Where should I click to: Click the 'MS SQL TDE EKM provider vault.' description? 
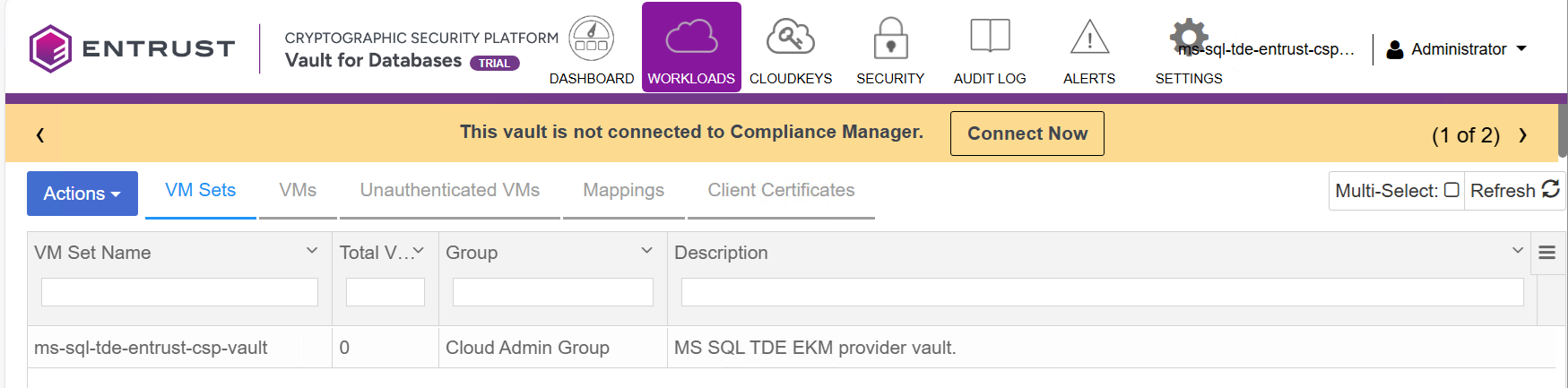tap(815, 348)
